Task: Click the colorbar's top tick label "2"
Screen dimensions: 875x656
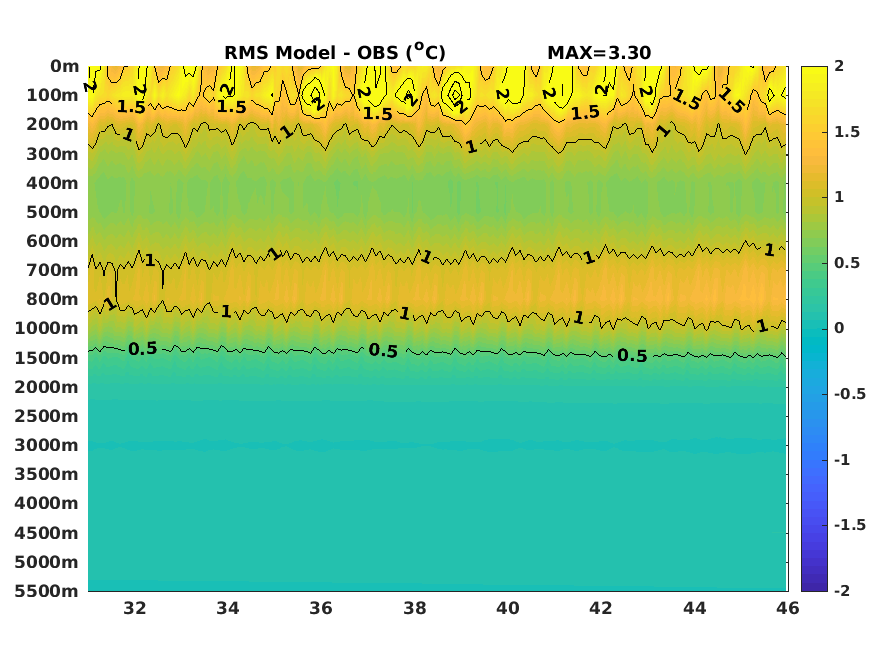Action: 839,66
